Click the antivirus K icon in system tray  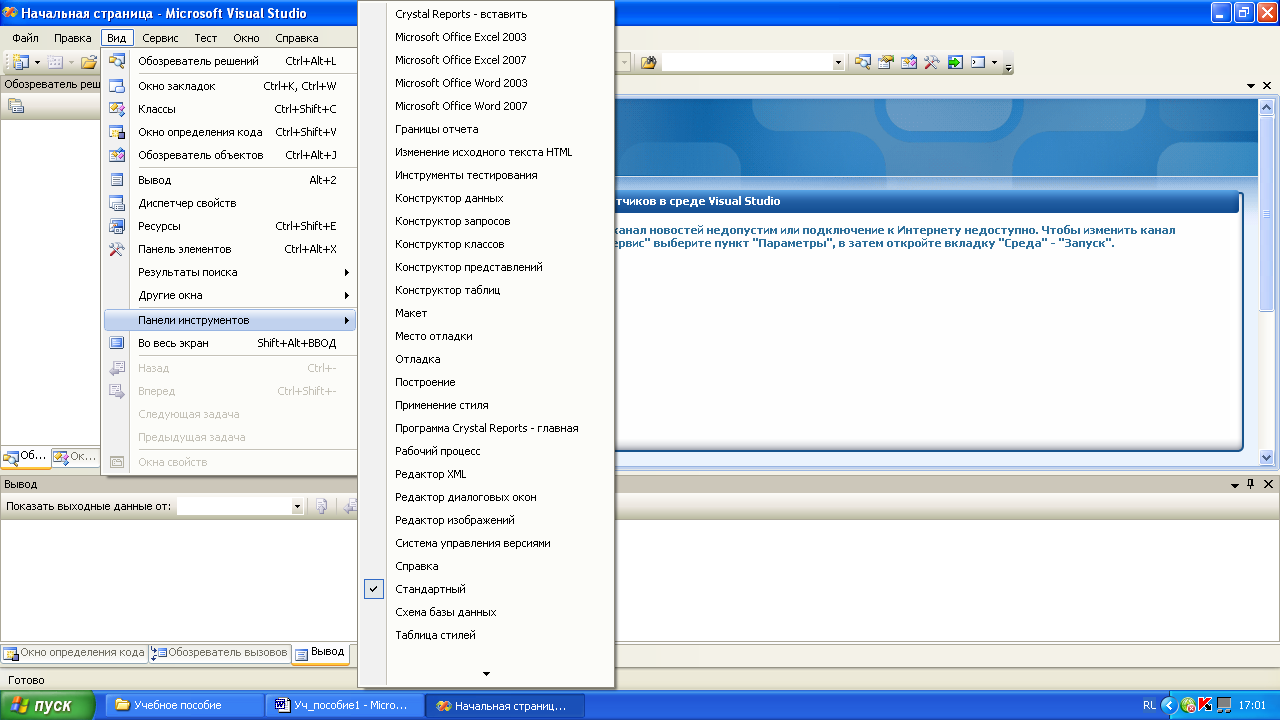coord(1206,705)
